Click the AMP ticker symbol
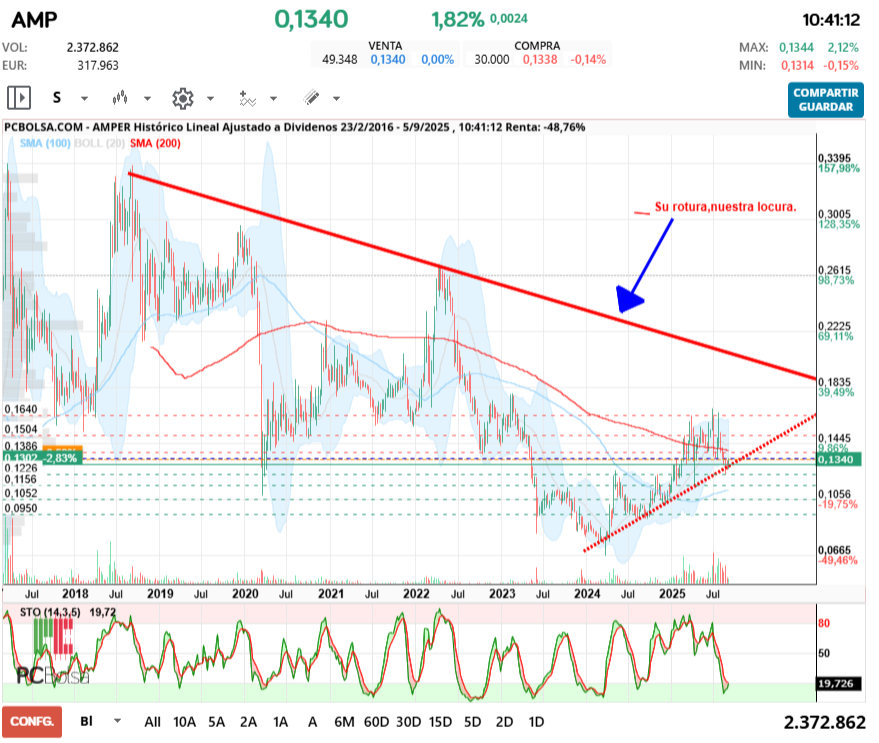879x743 pixels. (x=34, y=20)
